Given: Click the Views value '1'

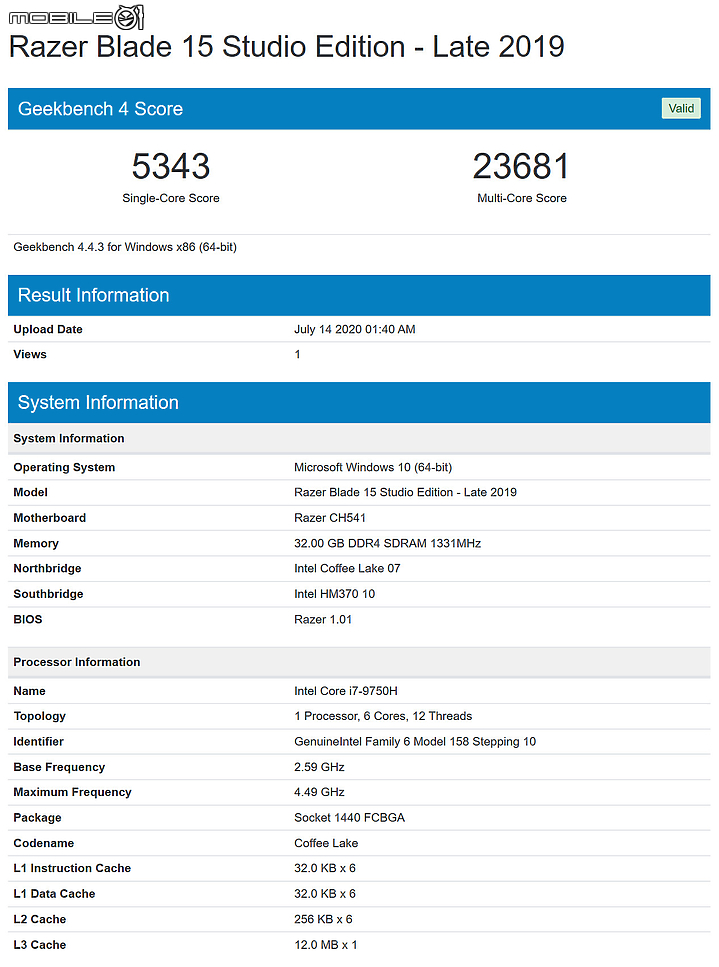Looking at the screenshot, I should (x=297, y=355).
